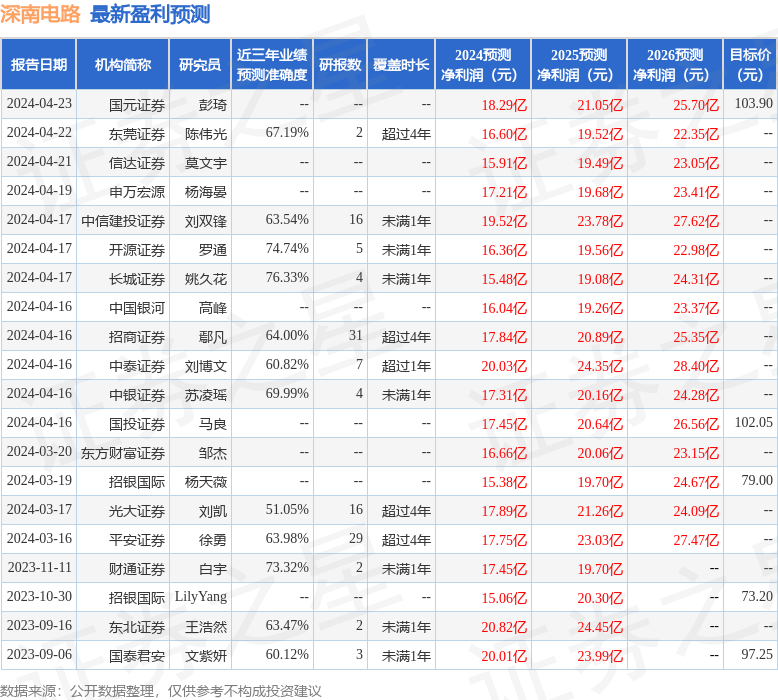Click analyst name LilyYang
Image resolution: width=778 pixels, height=700 pixels.
tap(201, 597)
